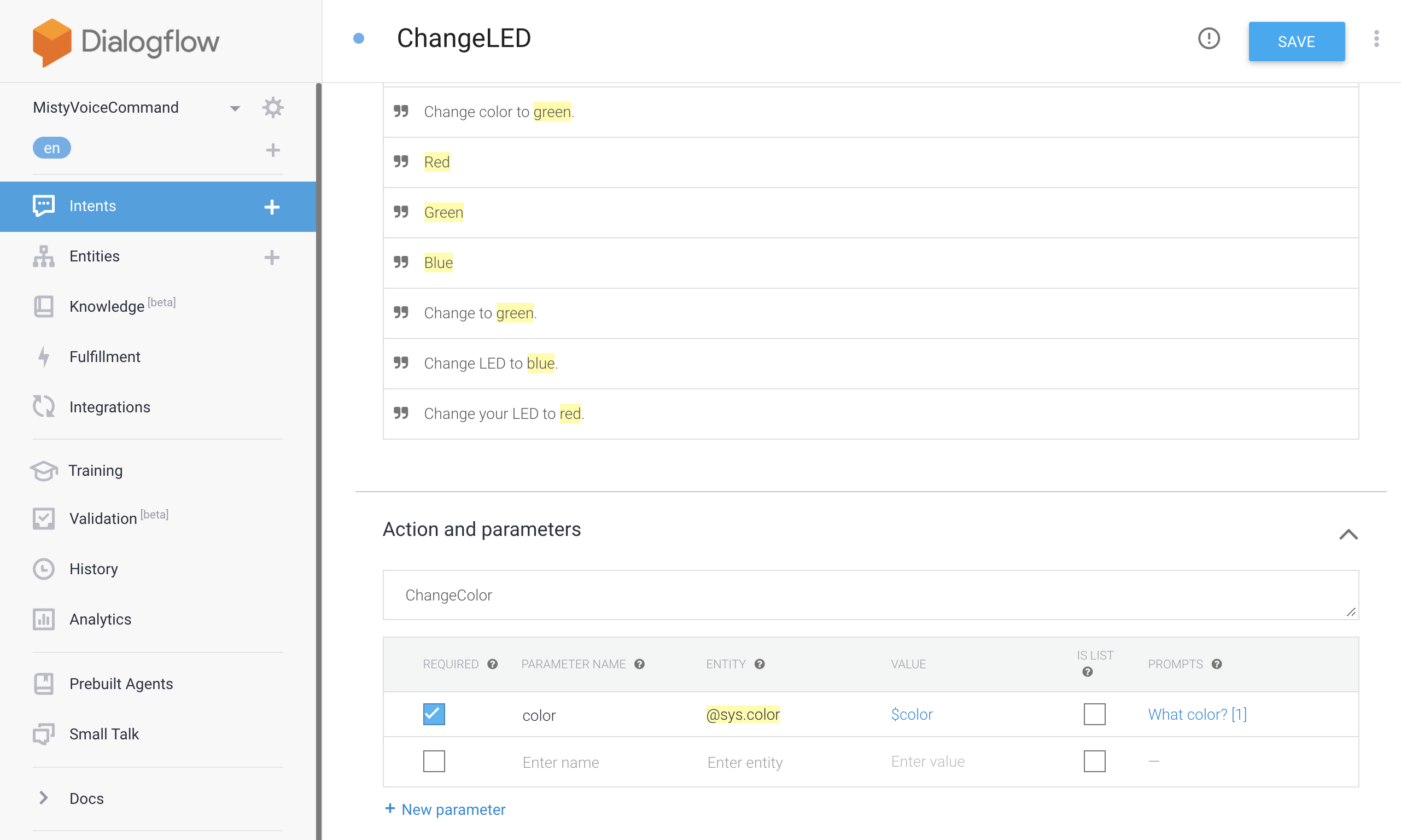The height and width of the screenshot is (840, 1401).
Task: Save the ChangeLED intent
Action: pos(1297,41)
